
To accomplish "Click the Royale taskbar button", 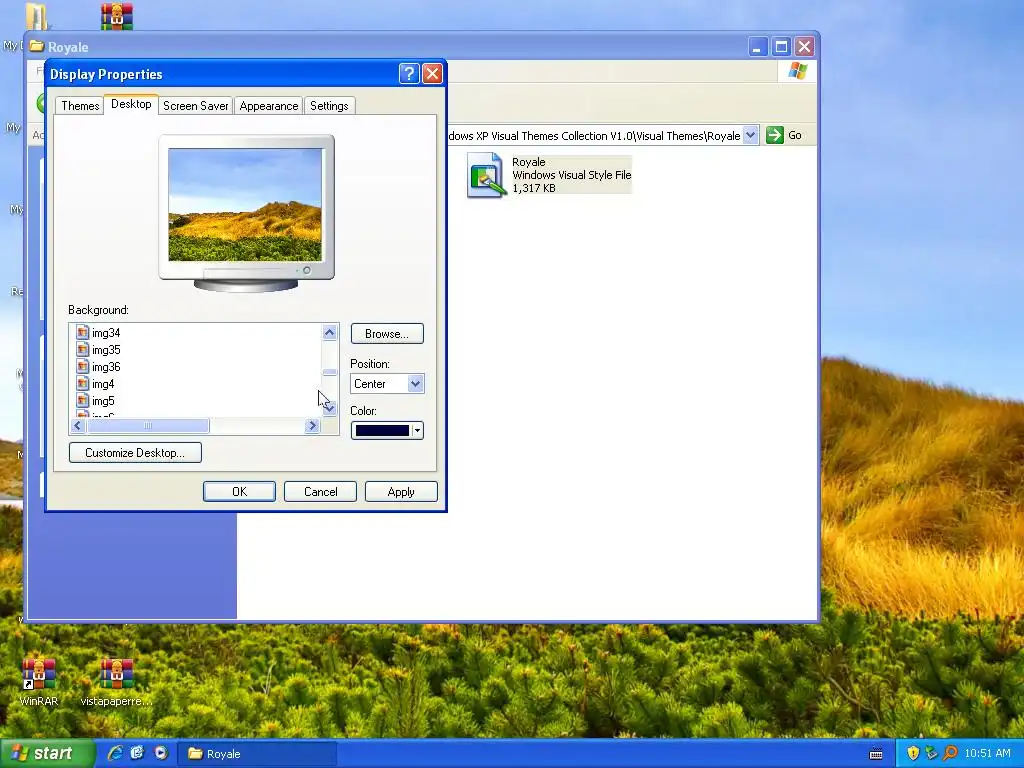I will pyautogui.click(x=257, y=754).
